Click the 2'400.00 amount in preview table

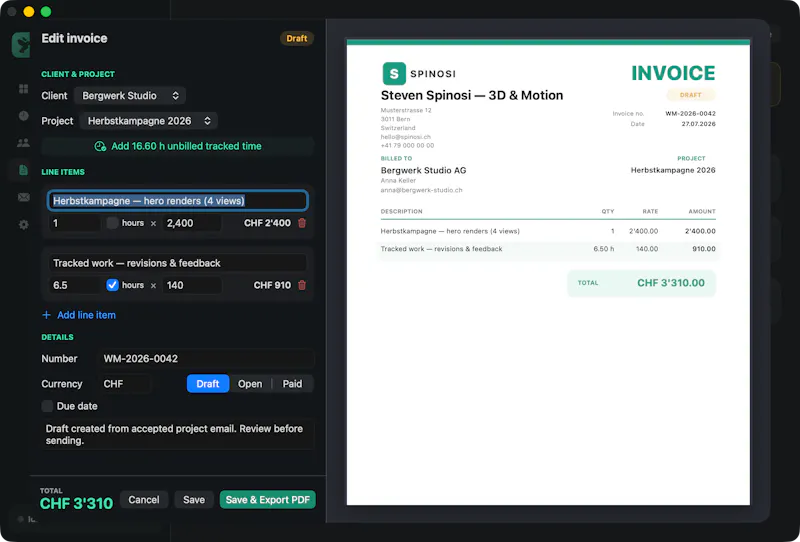[x=700, y=231]
